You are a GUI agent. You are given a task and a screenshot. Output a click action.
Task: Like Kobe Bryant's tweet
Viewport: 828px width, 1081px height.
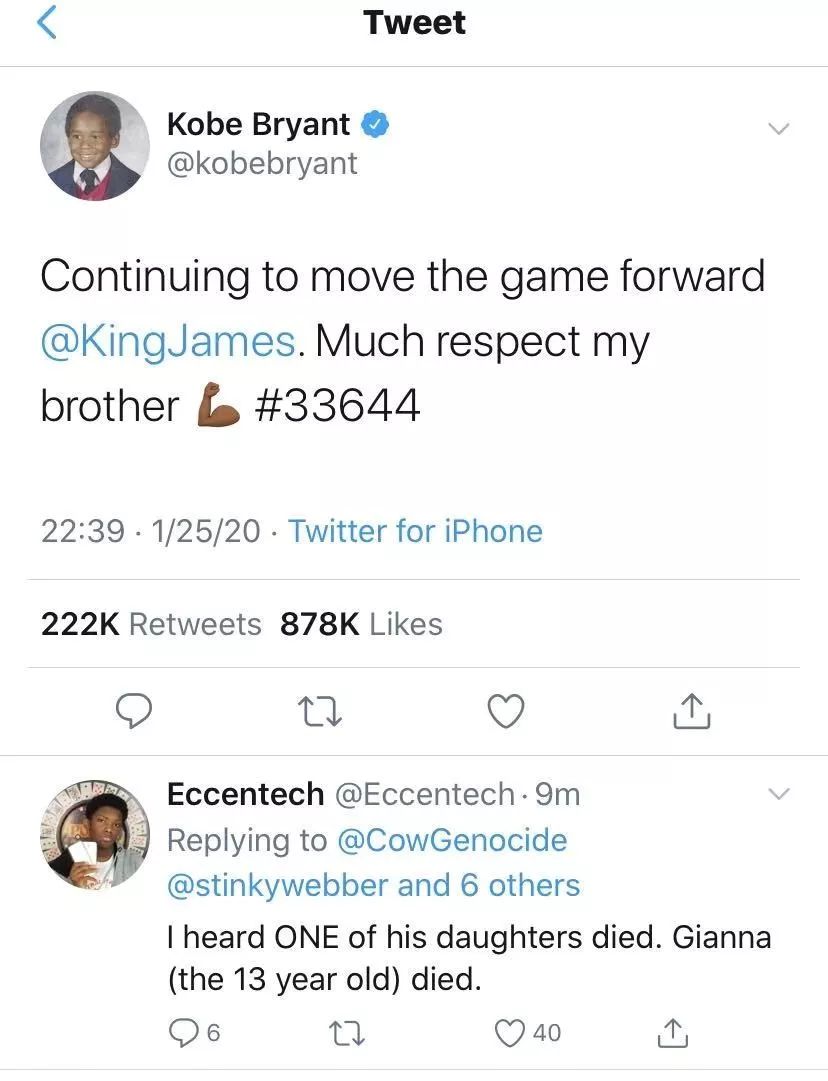click(x=505, y=711)
